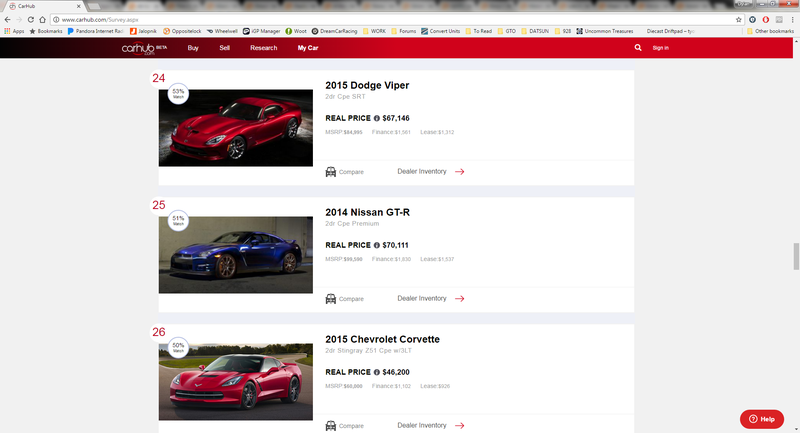800x433 pixels.
Task: Open the DreamCarRacing bookmark
Action: 334,31
